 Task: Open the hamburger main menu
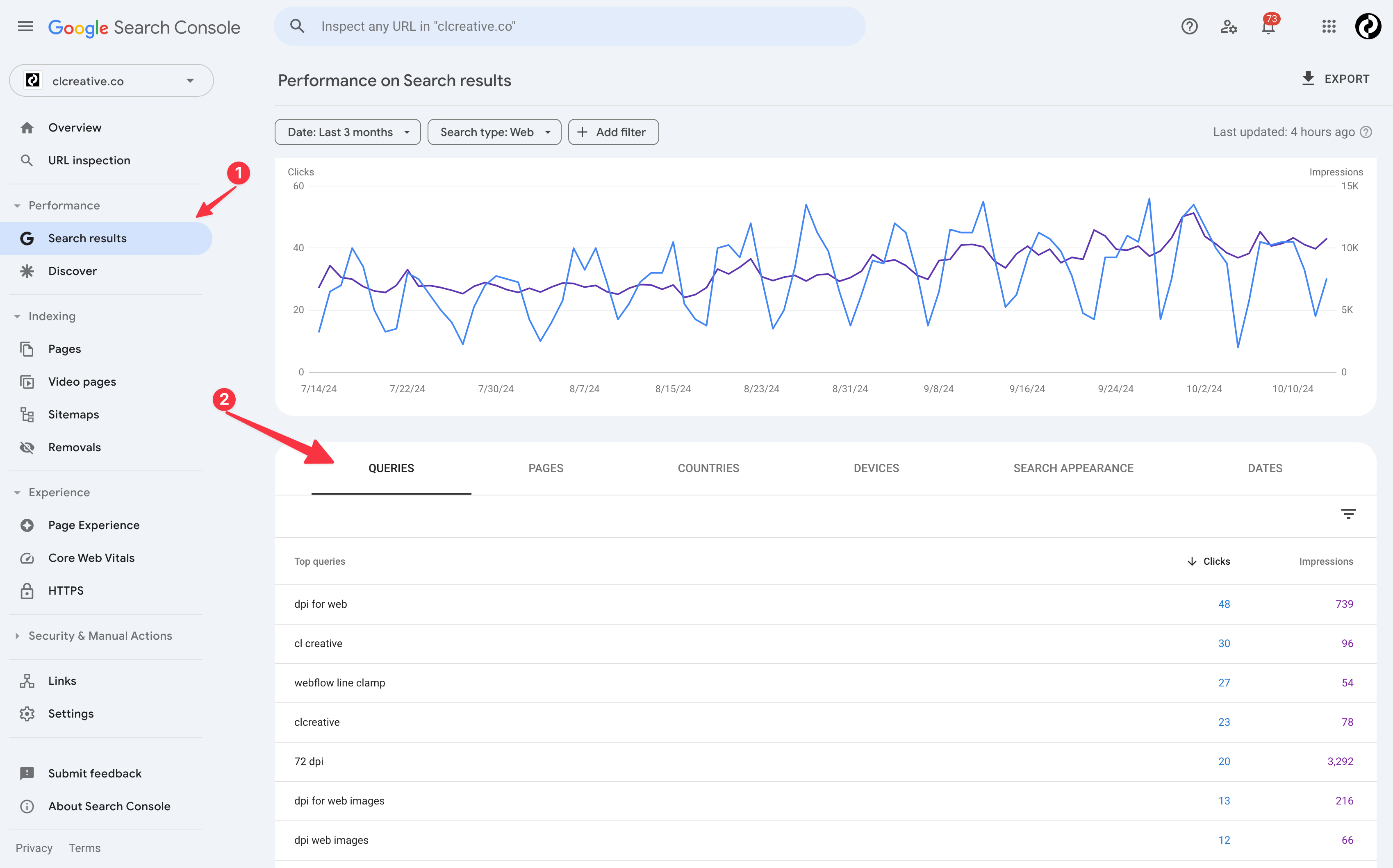(25, 26)
